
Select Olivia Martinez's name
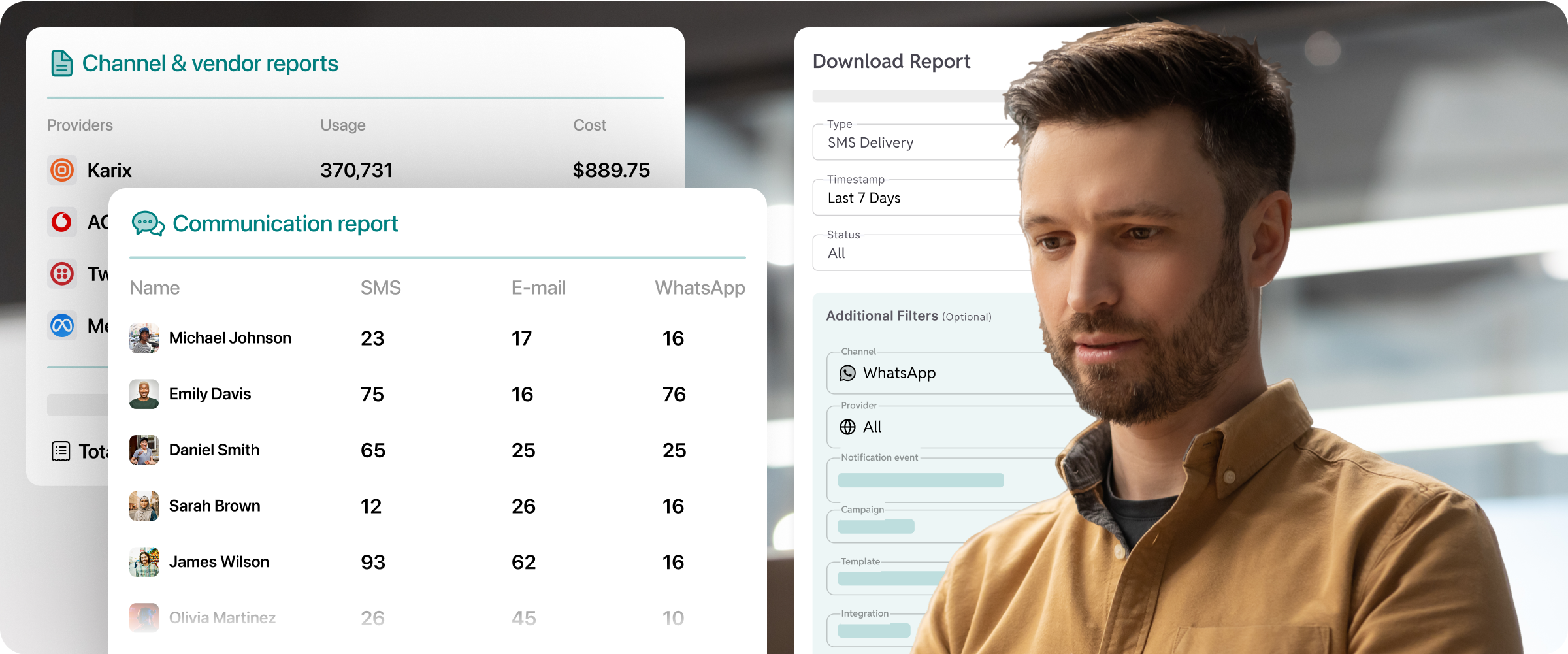[x=222, y=618]
